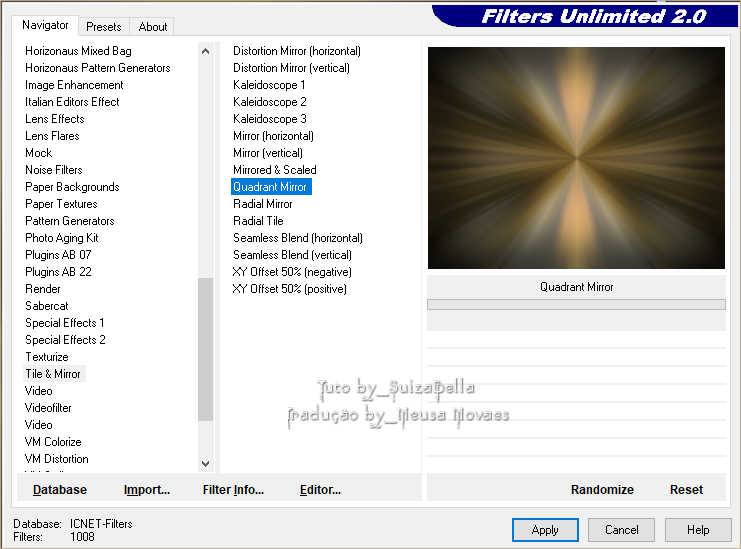Click the category list scroll up arrow
Image resolution: width=741 pixels, height=549 pixels.
[205, 51]
